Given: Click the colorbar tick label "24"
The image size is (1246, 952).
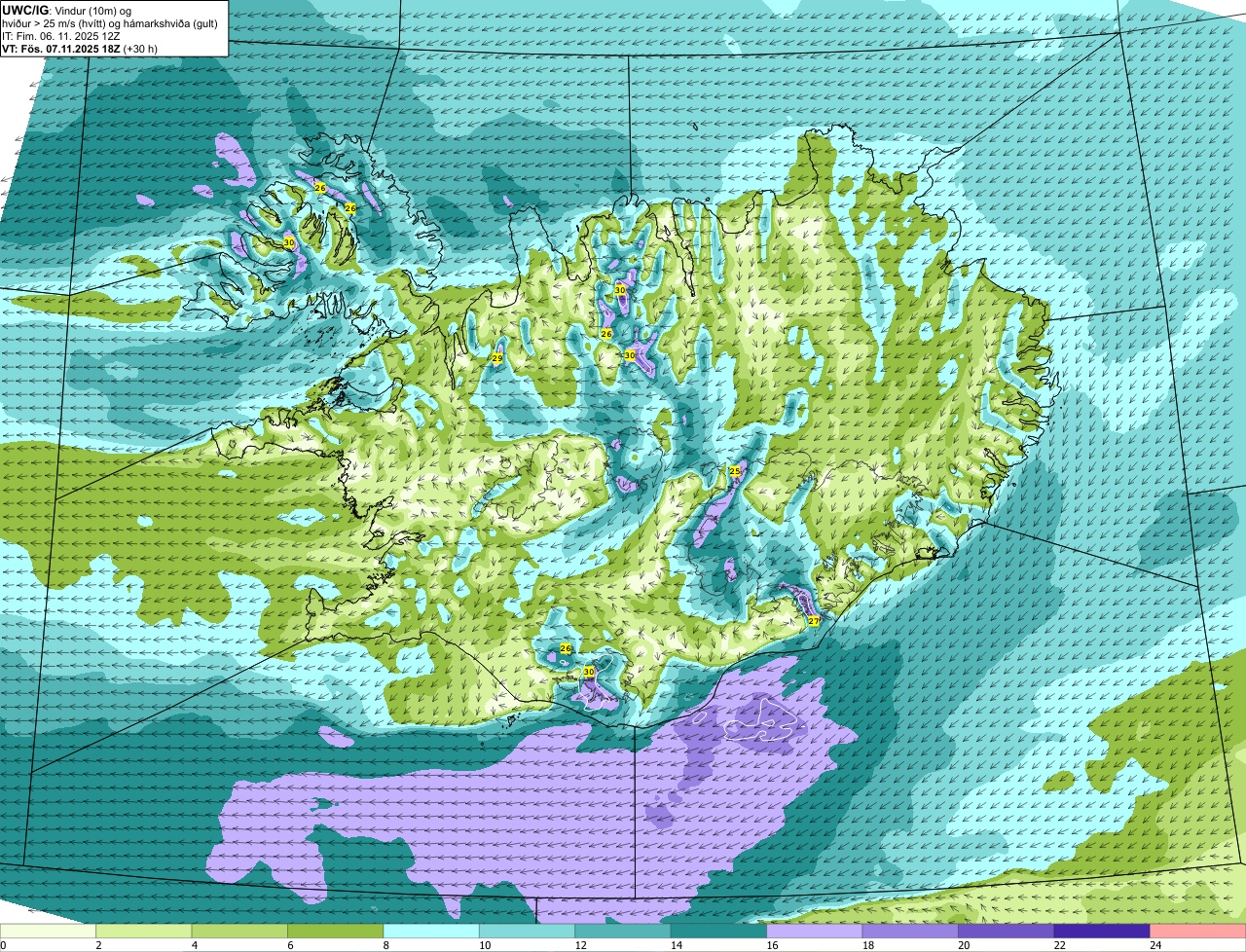Looking at the screenshot, I should coord(1154,945).
